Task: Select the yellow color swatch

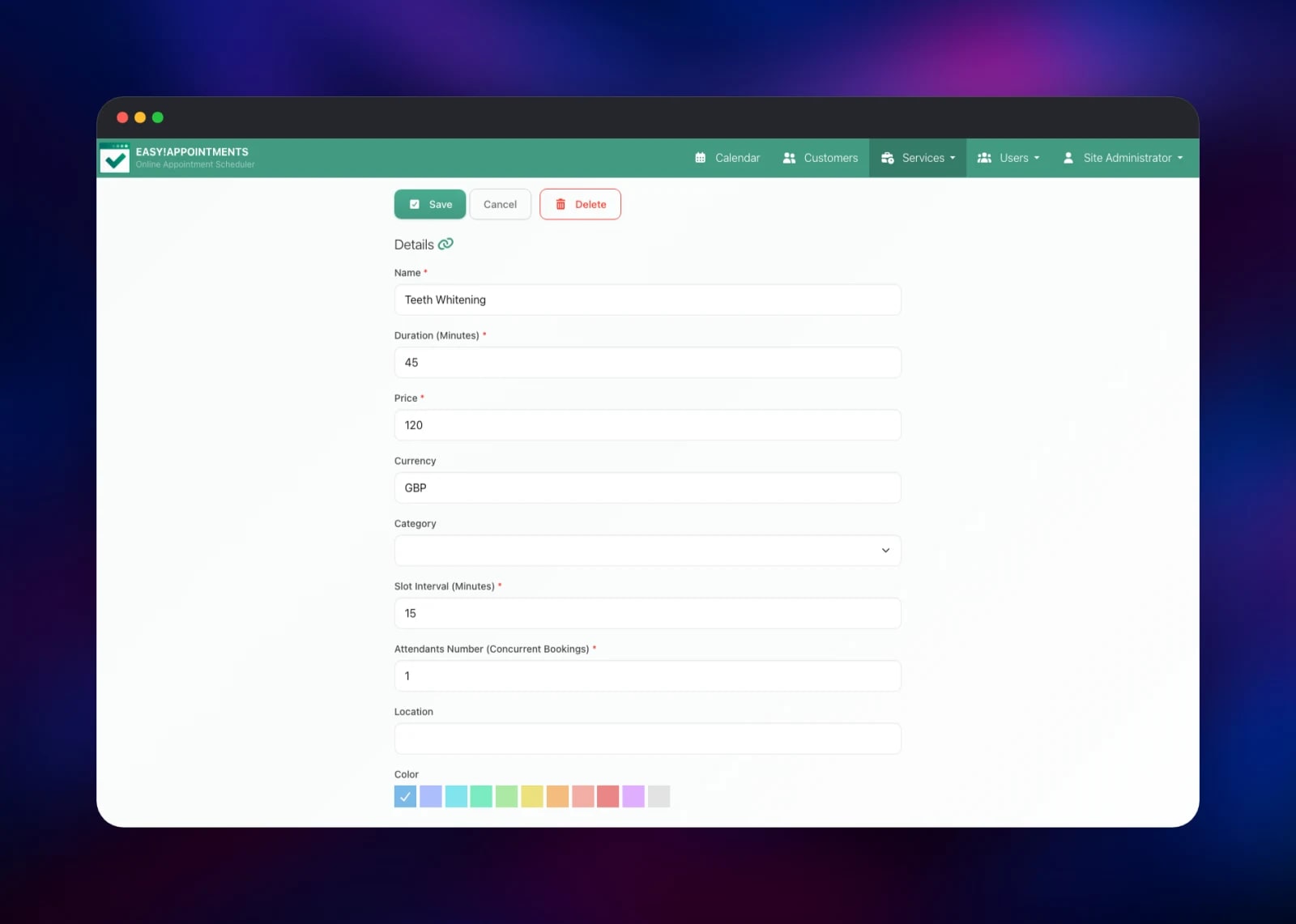Action: pyautogui.click(x=532, y=796)
